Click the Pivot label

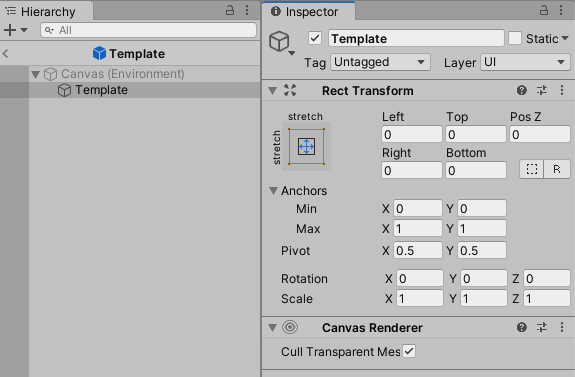[295, 251]
